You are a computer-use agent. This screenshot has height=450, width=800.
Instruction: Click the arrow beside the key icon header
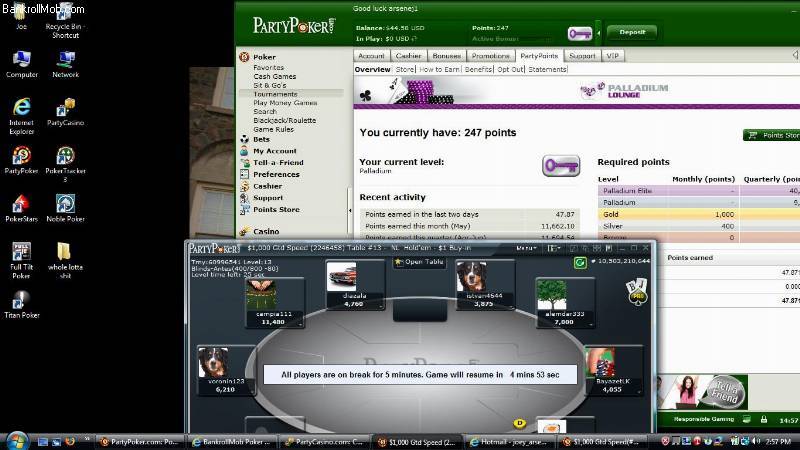click(598, 34)
